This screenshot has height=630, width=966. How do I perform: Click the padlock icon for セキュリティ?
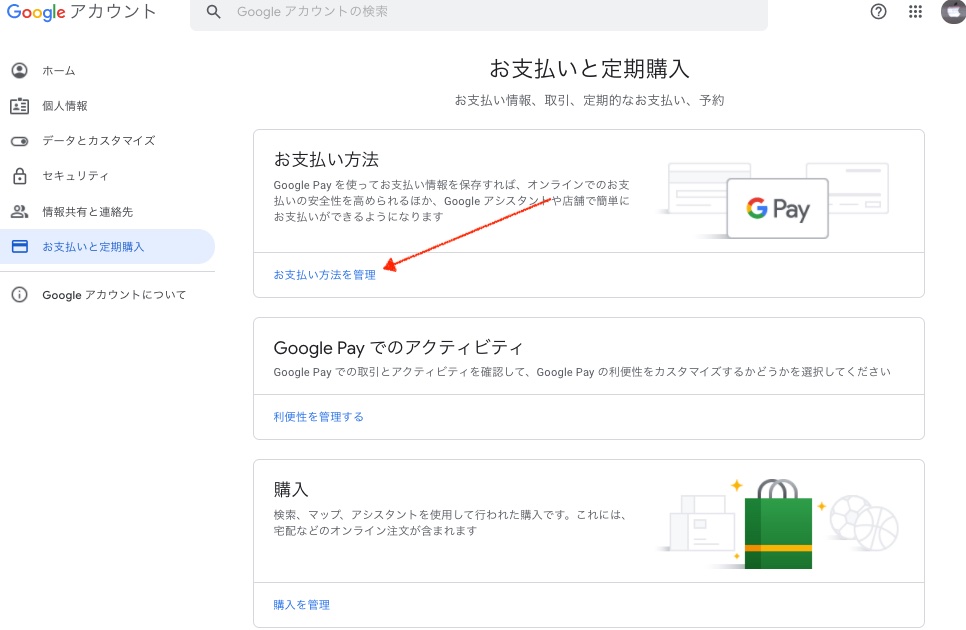tap(20, 176)
